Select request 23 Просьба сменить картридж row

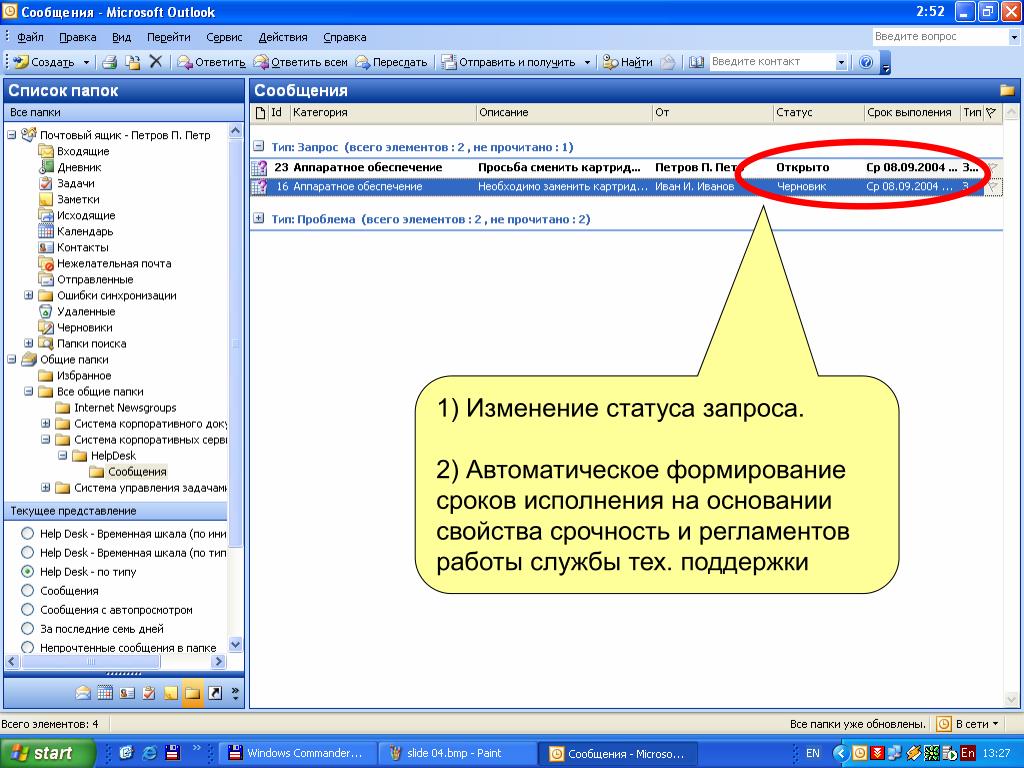click(x=627, y=167)
